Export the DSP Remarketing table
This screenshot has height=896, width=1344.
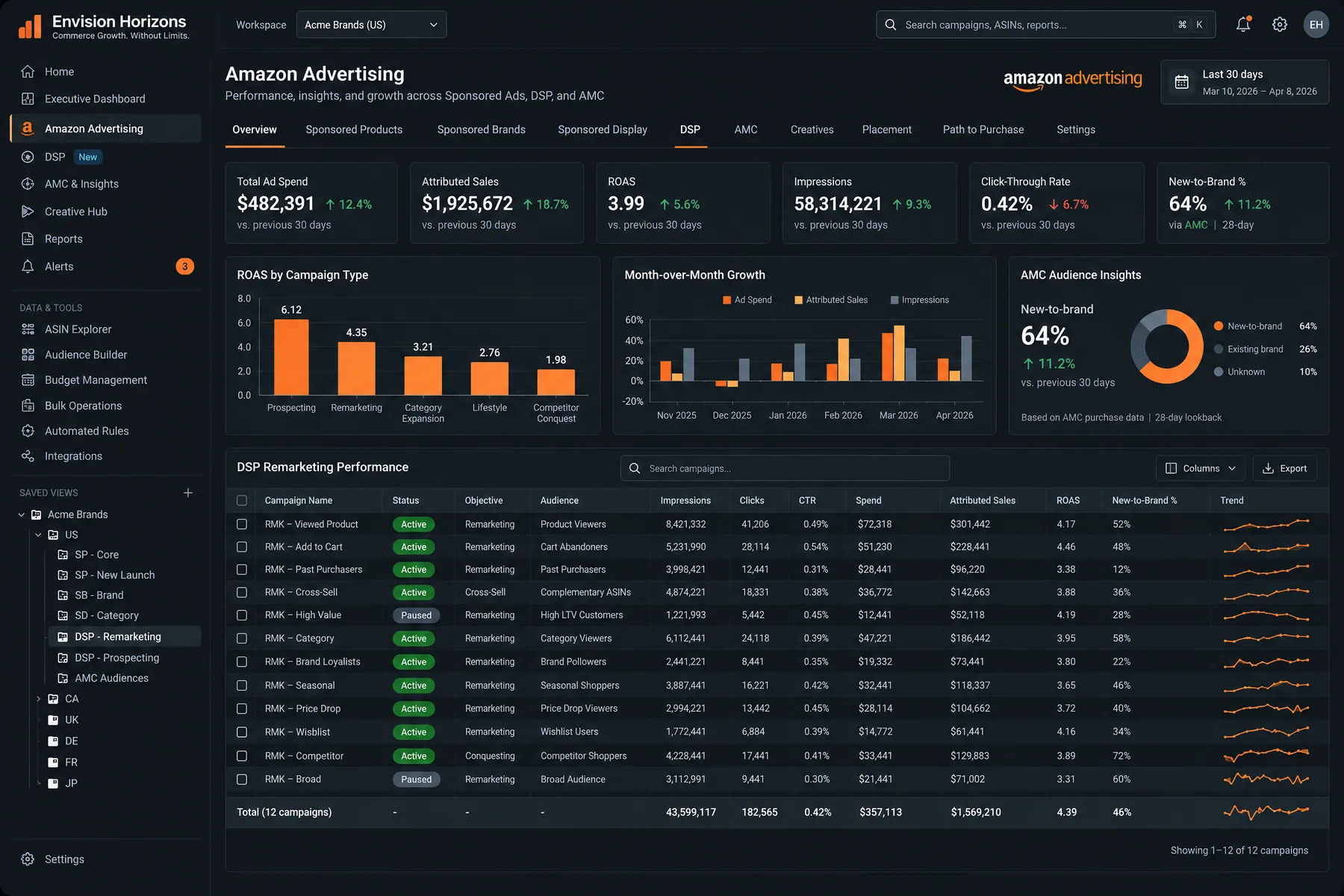1285,468
